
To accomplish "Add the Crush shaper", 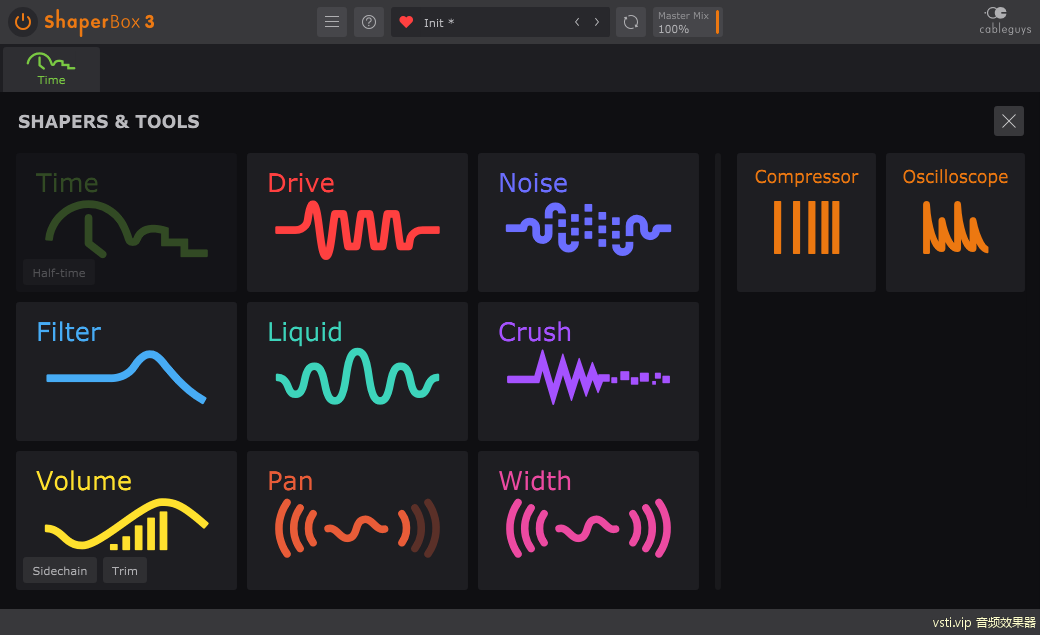I will [x=588, y=372].
